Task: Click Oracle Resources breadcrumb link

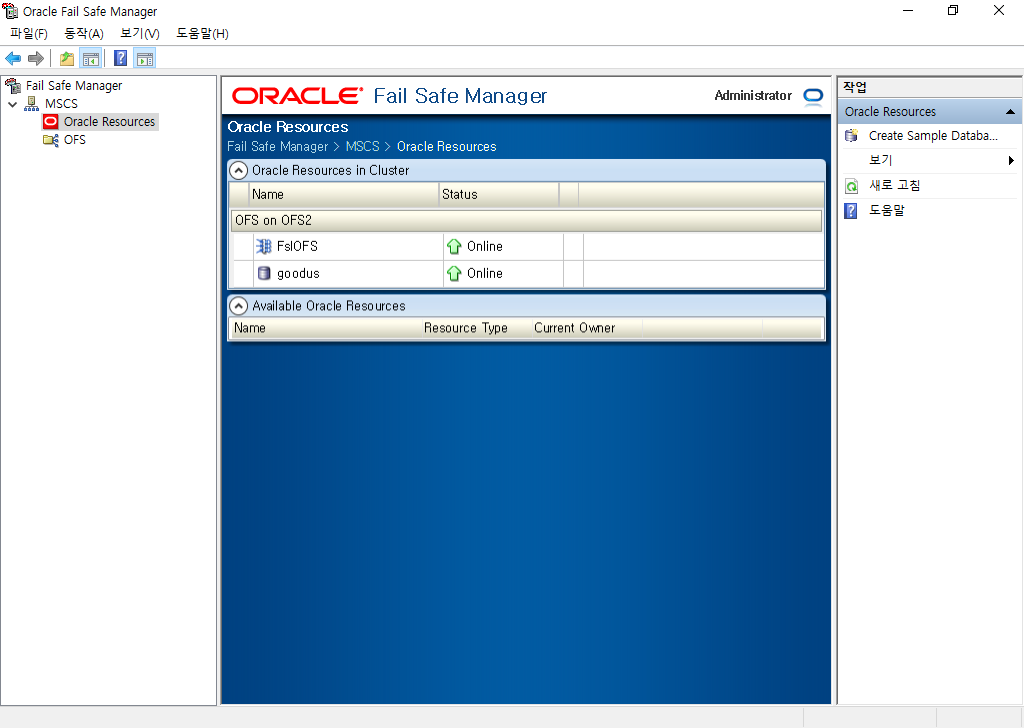Action: [x=447, y=146]
